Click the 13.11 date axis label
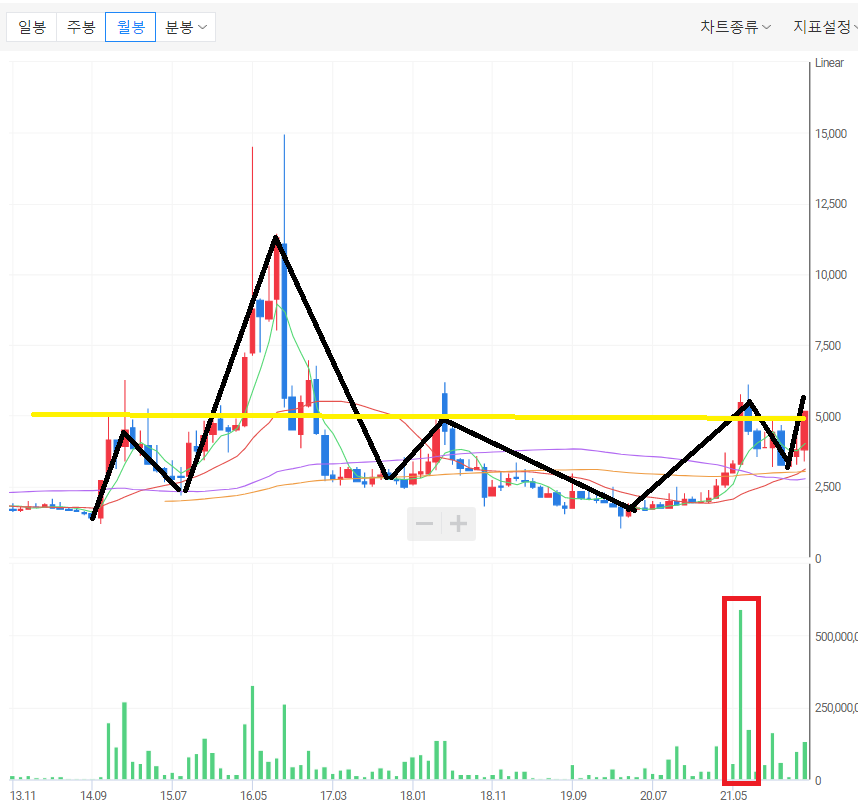The width and height of the screenshot is (858, 805). [23, 795]
